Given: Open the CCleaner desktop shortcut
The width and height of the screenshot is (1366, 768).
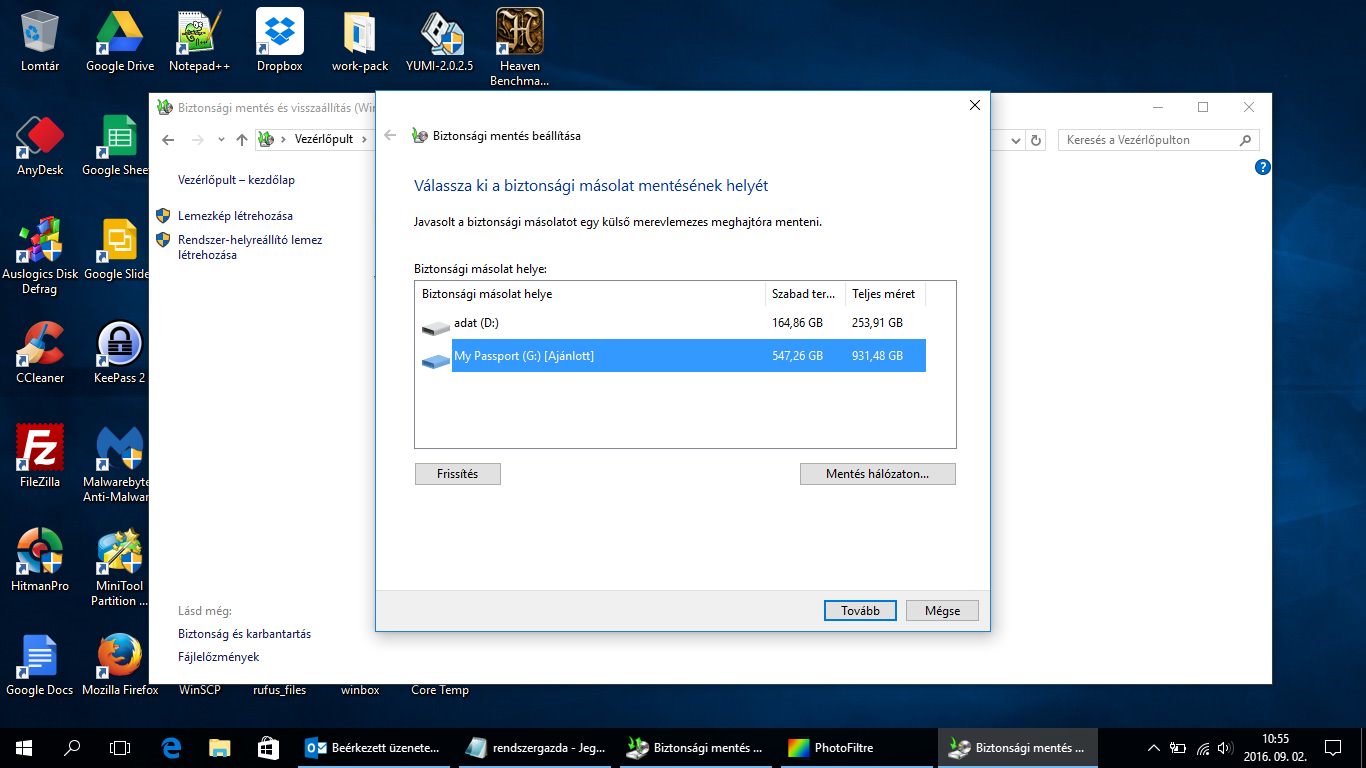Looking at the screenshot, I should (40, 352).
